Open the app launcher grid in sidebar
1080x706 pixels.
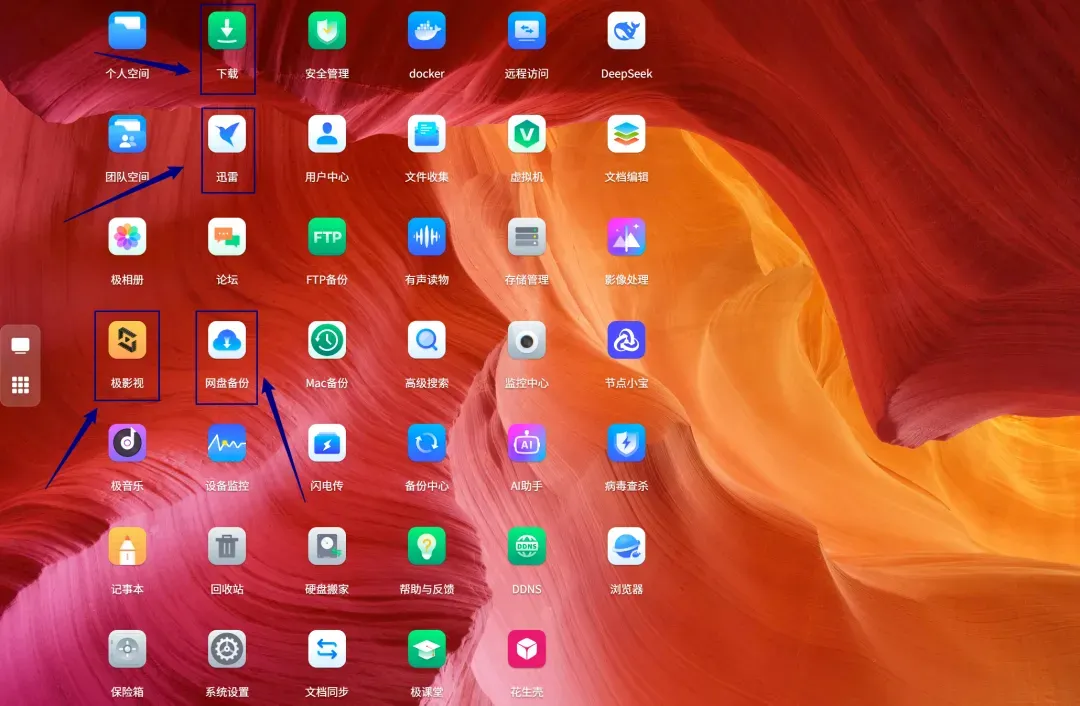(x=21, y=384)
